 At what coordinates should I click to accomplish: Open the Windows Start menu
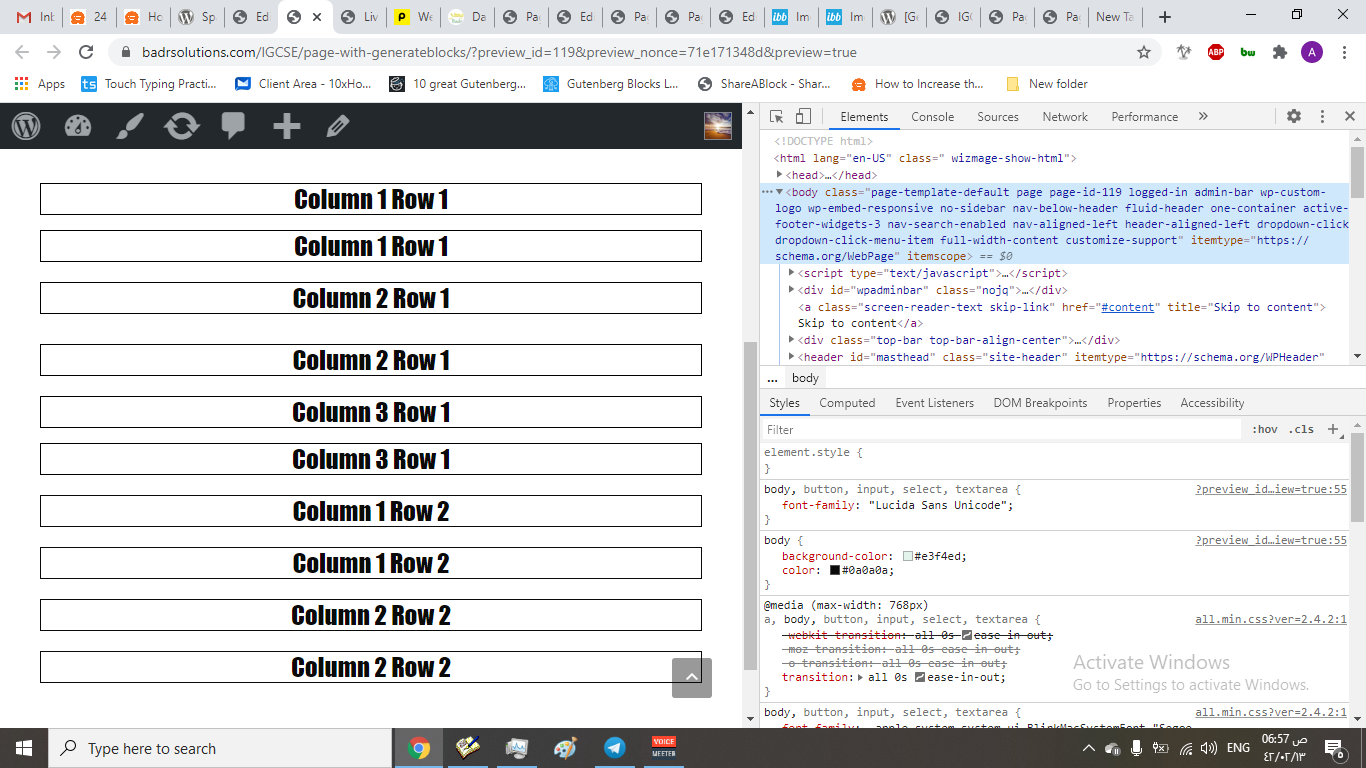23,748
